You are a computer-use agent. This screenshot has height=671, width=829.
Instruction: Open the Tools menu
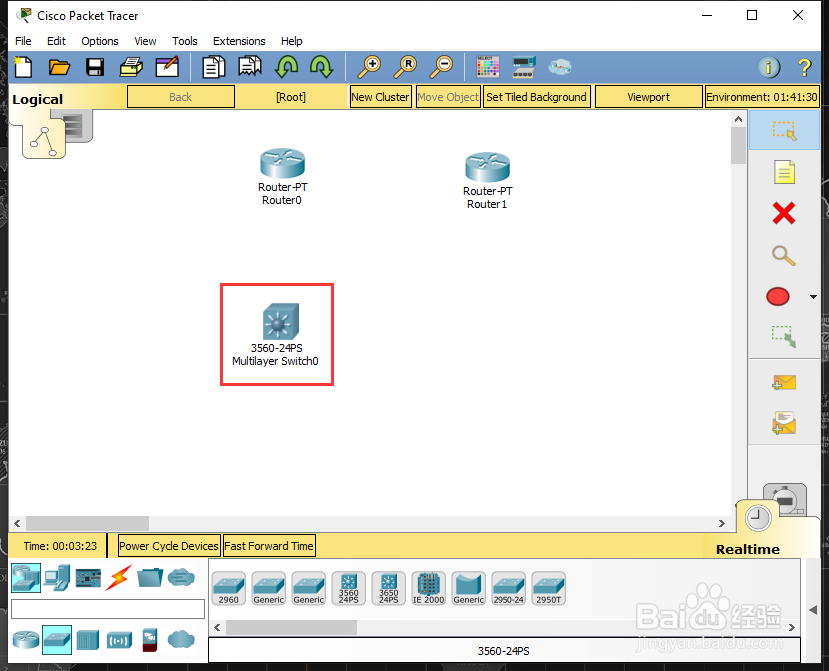pyautogui.click(x=185, y=41)
